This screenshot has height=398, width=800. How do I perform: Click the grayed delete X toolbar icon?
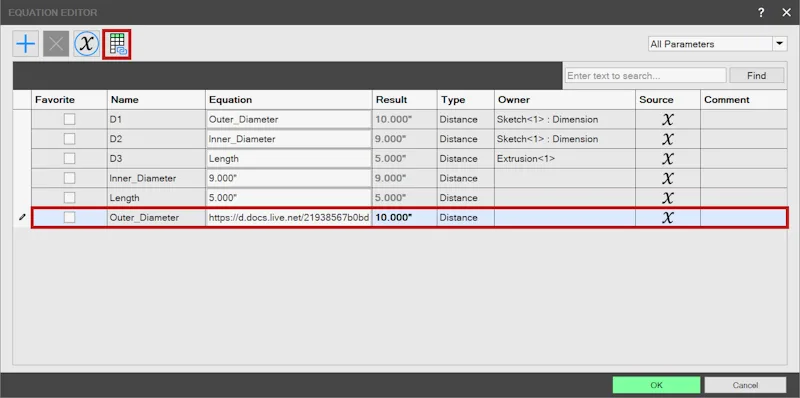pos(56,44)
